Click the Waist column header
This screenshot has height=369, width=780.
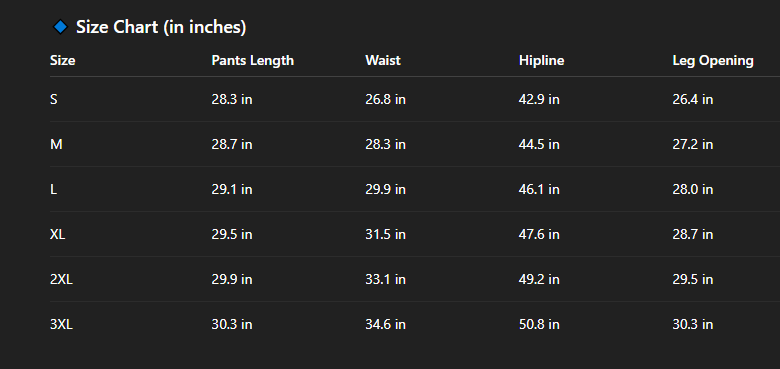[383, 61]
